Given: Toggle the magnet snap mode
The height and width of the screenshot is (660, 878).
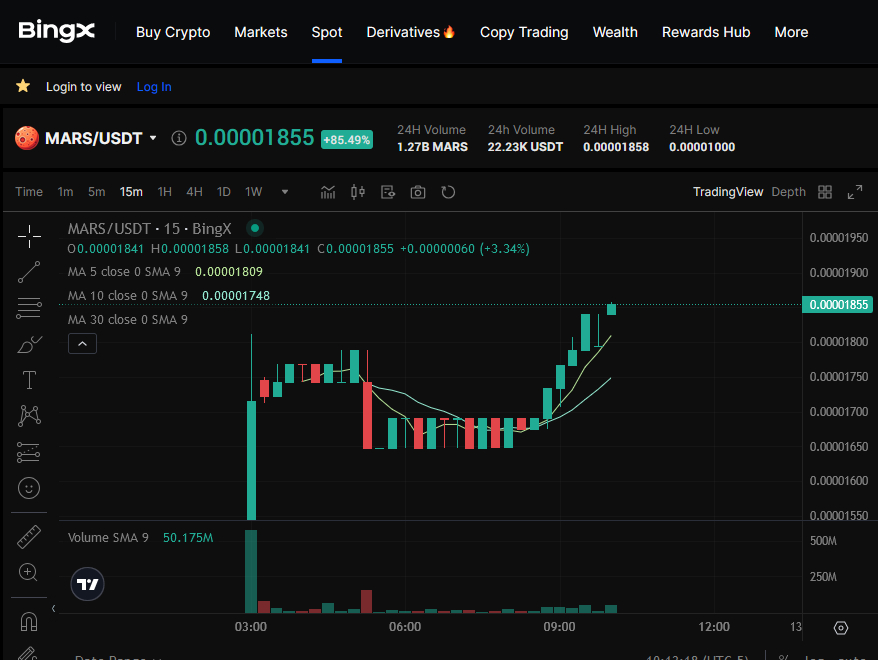Looking at the screenshot, I should (x=29, y=621).
